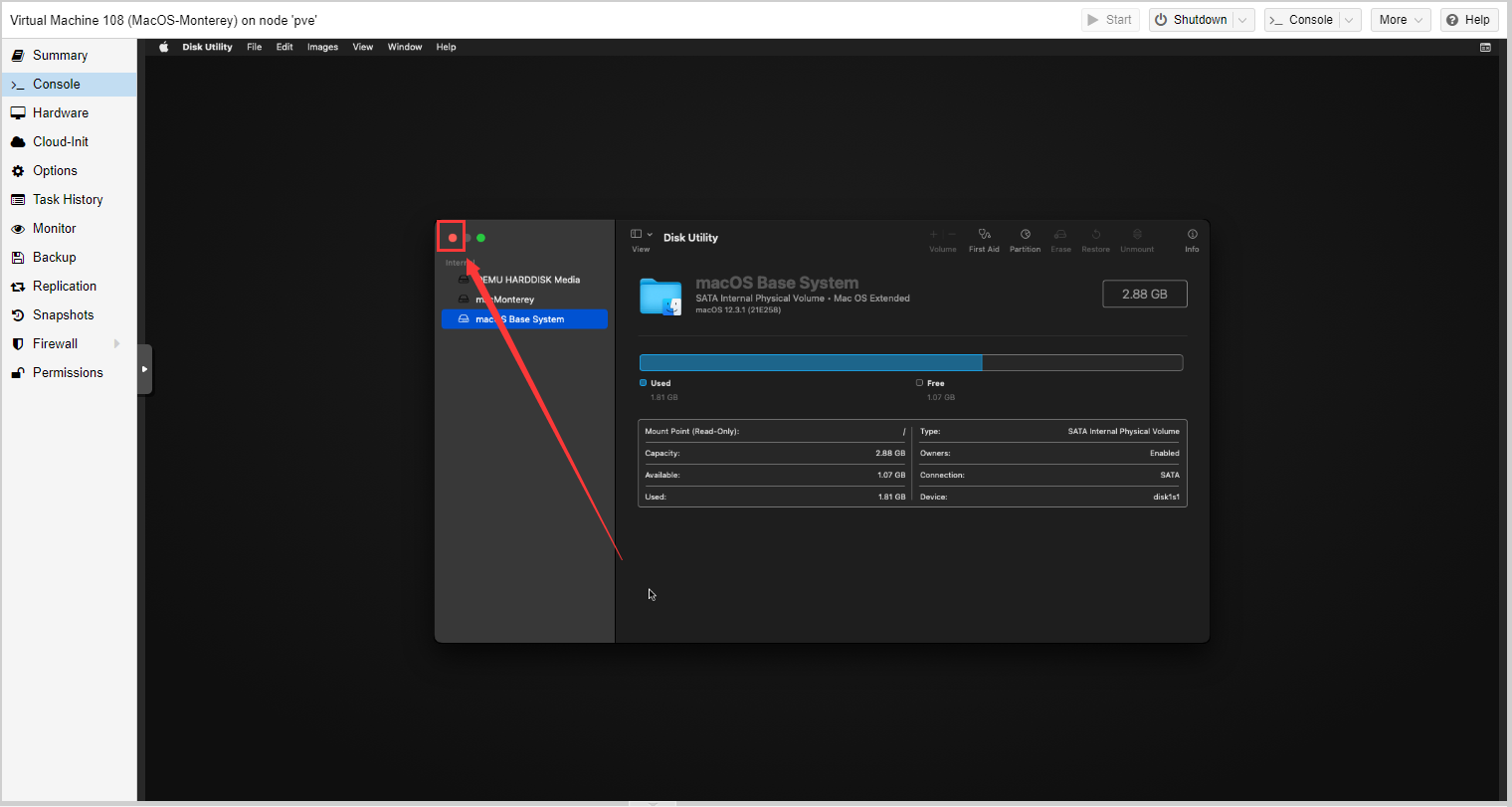The height and width of the screenshot is (807, 1512).
Task: Select macOS Base System volume
Action: coord(524,319)
